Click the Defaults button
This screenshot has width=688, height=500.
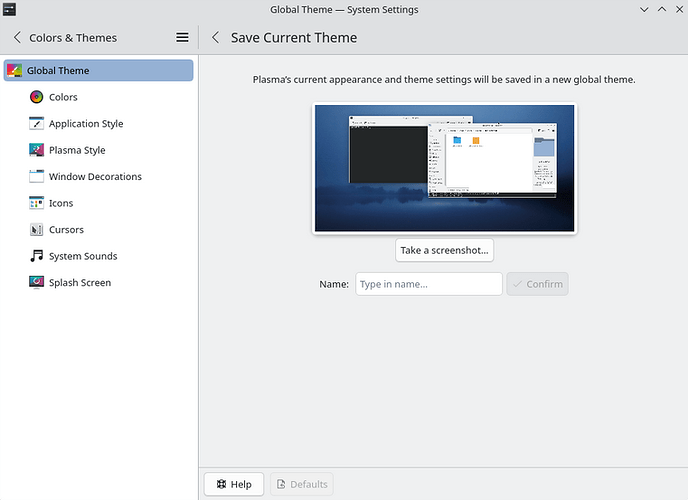coord(302,484)
